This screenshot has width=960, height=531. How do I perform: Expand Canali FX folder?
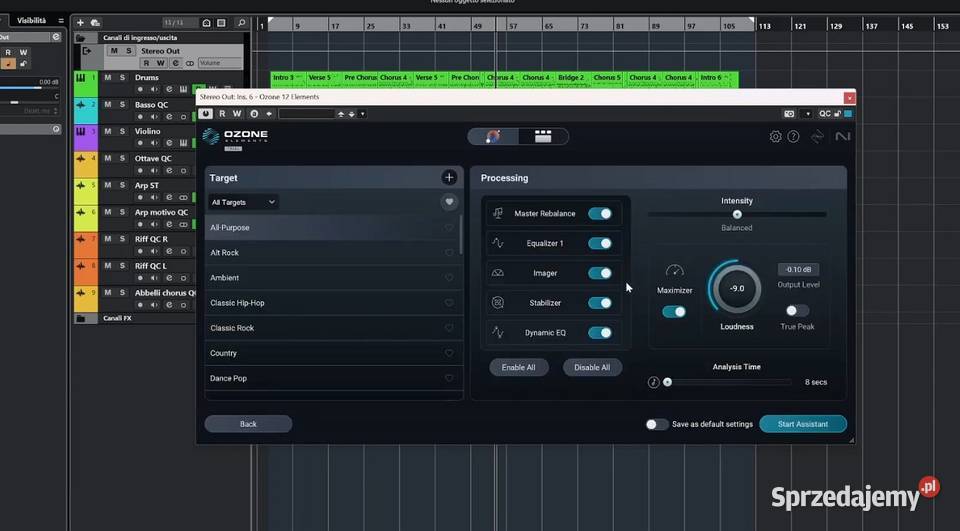tap(80, 318)
